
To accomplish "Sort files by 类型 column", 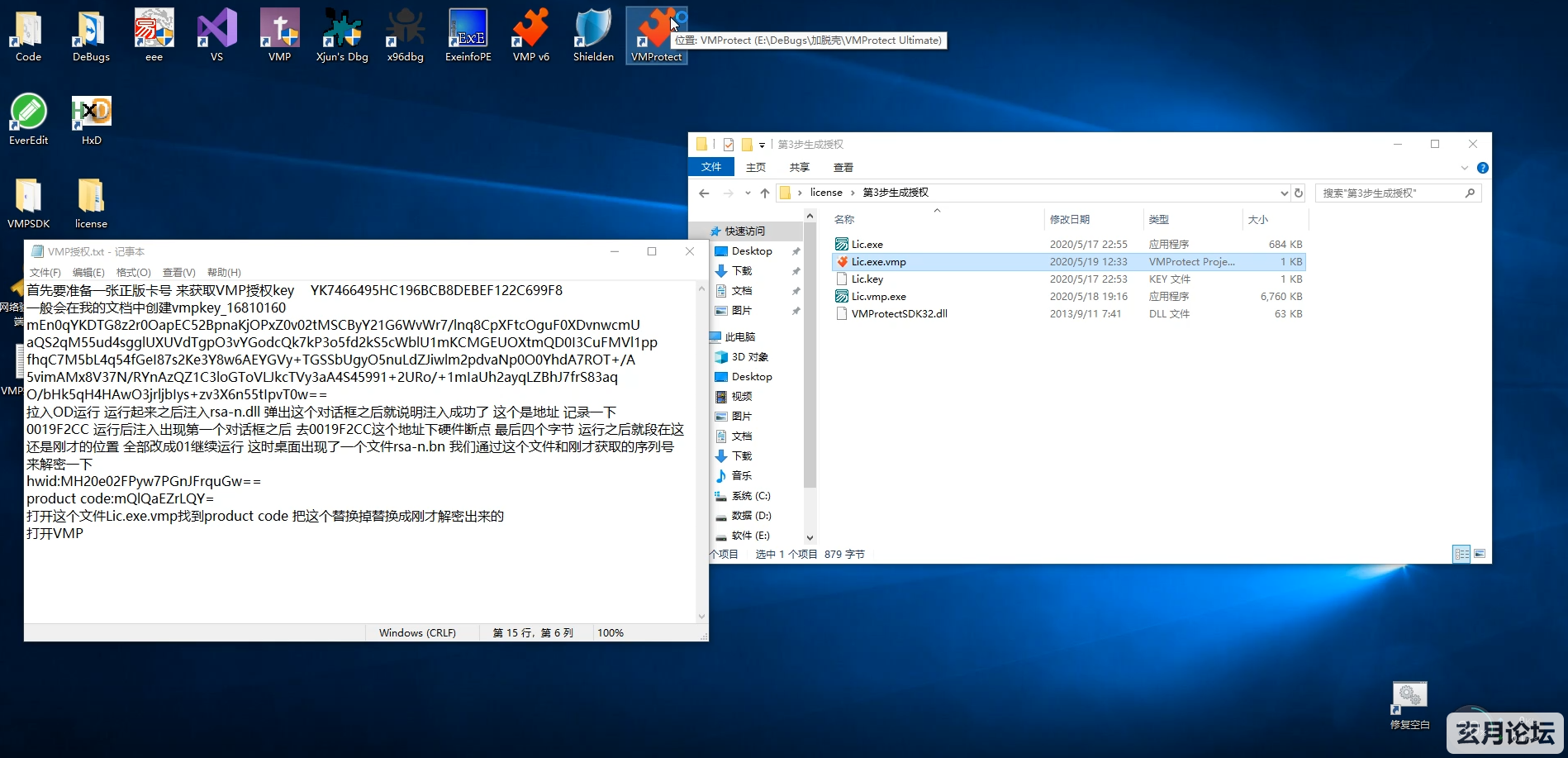I will click(x=1193, y=219).
